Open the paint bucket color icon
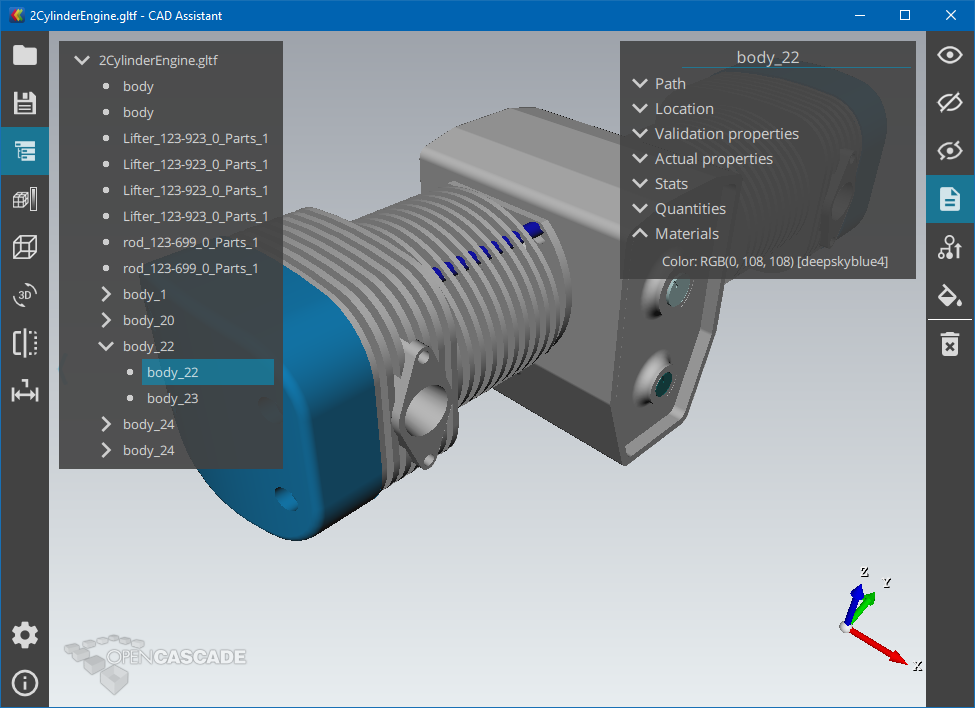This screenshot has width=975, height=708. (949, 295)
